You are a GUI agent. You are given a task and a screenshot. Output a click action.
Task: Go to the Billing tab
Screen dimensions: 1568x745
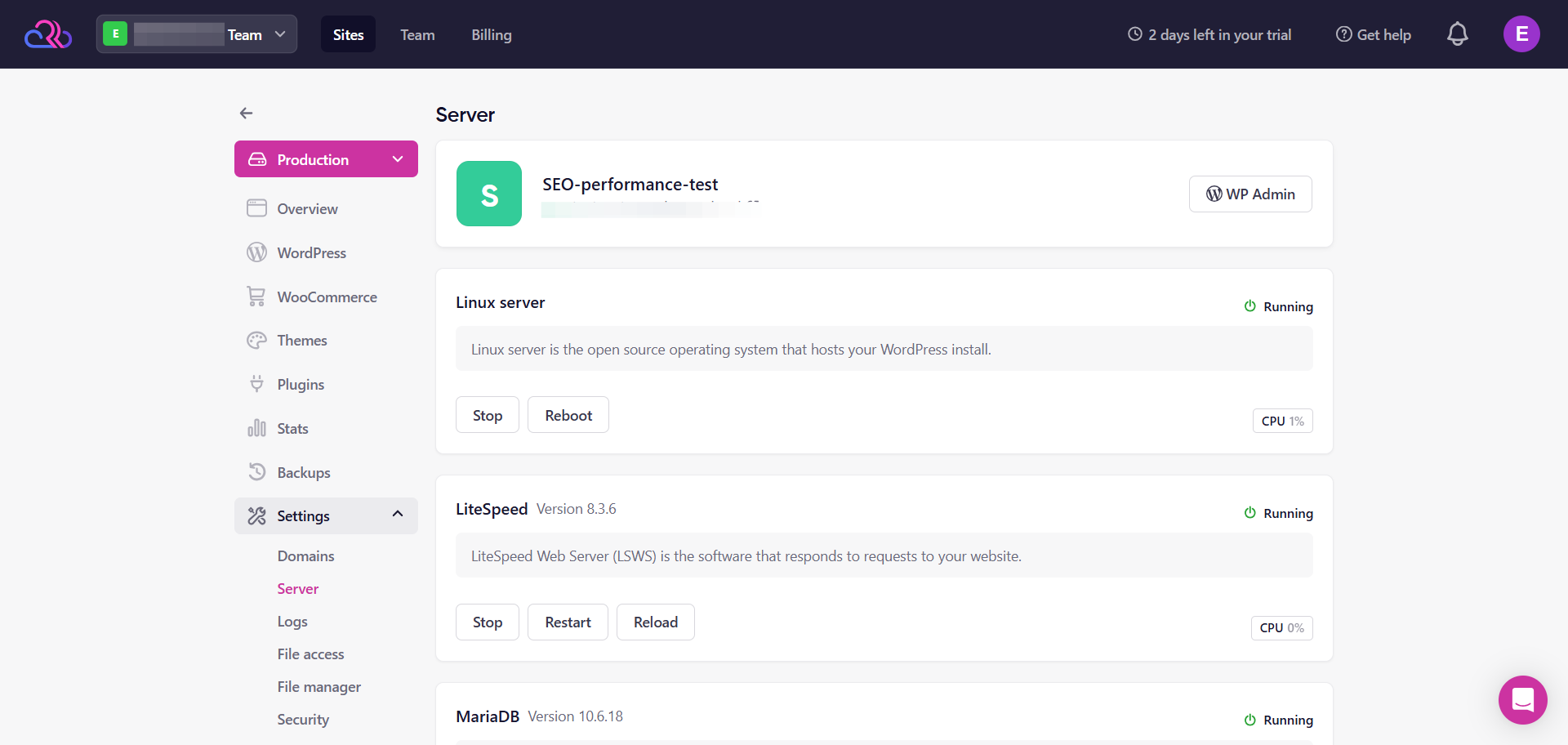(x=492, y=35)
